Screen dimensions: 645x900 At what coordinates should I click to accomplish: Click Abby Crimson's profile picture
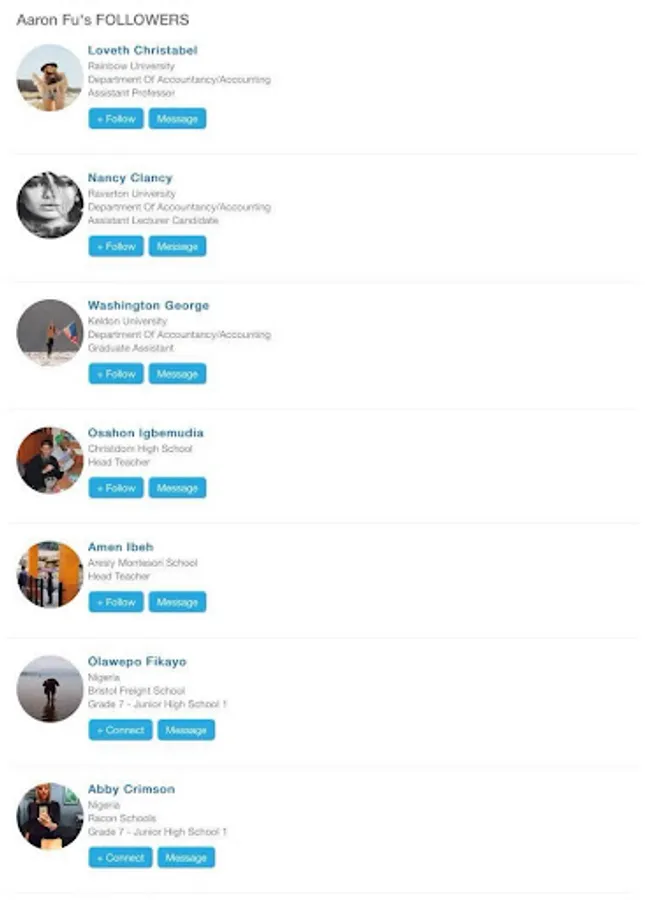pos(50,816)
